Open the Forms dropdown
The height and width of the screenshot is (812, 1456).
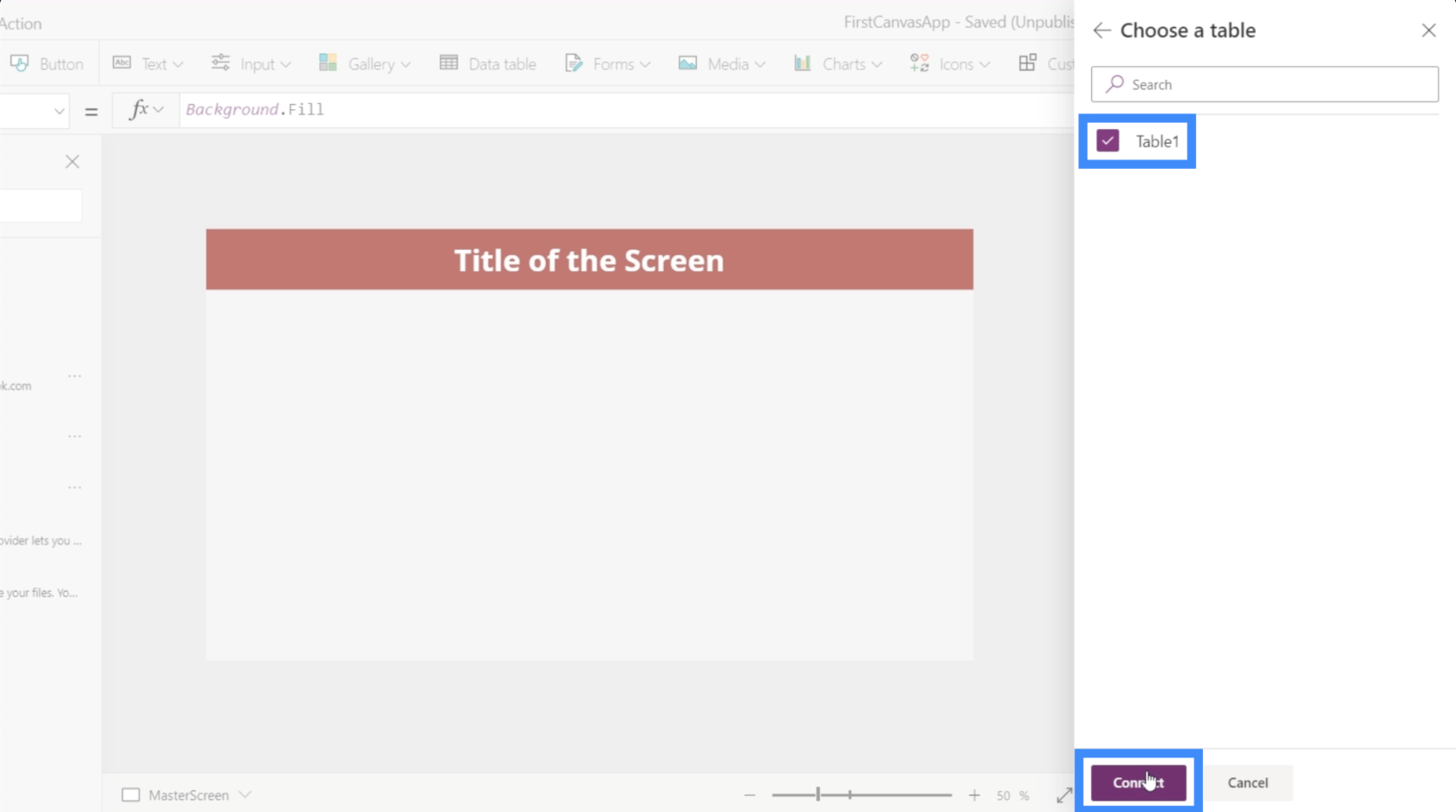pos(608,63)
